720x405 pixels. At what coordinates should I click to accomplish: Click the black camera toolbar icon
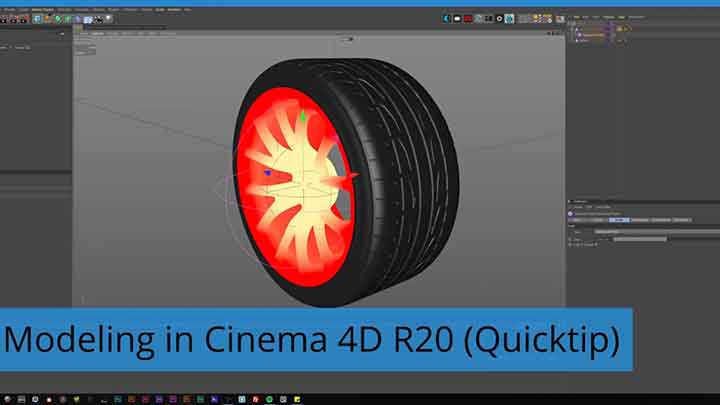(98, 19)
